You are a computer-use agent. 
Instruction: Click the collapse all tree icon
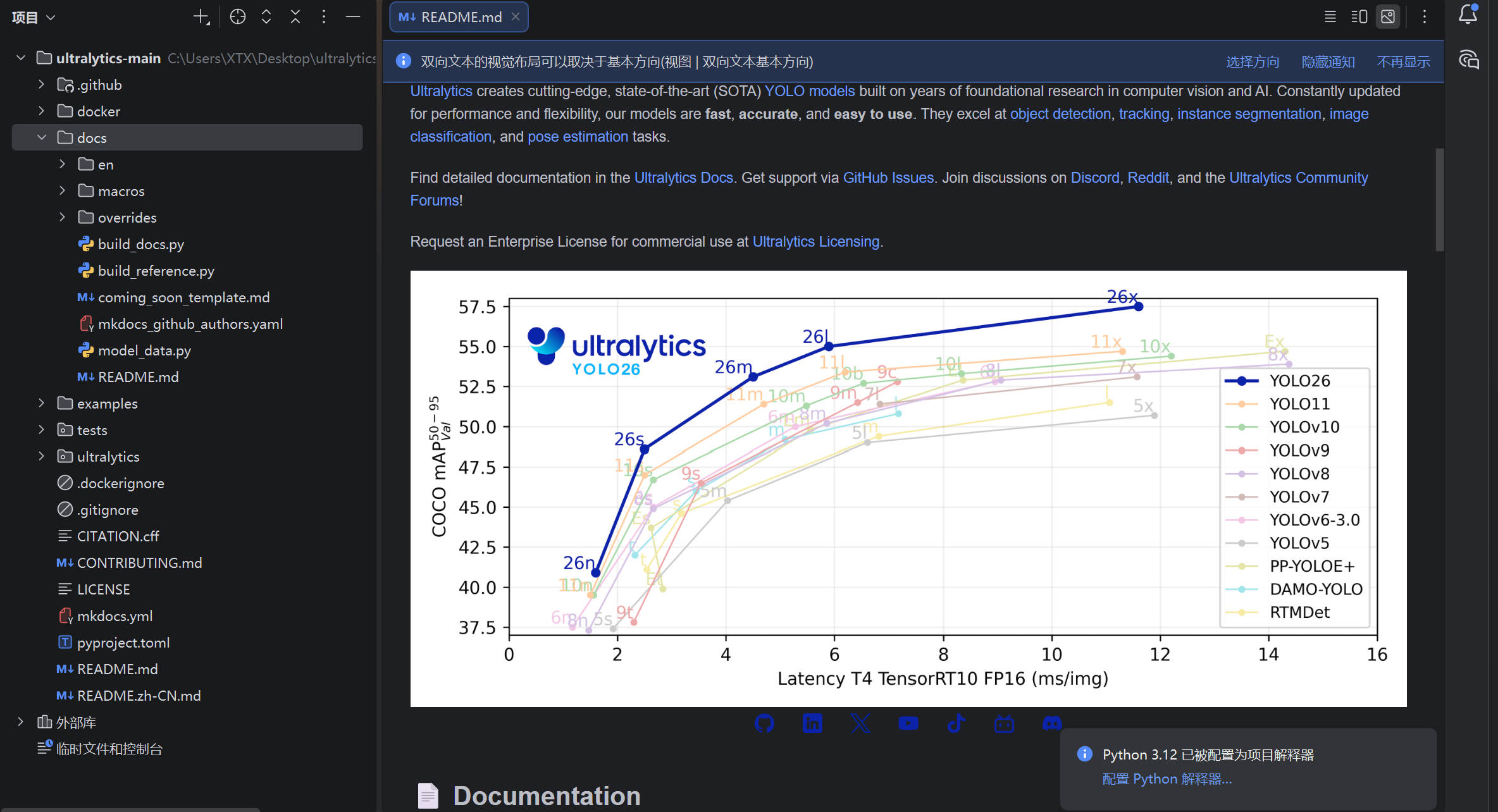tap(295, 17)
